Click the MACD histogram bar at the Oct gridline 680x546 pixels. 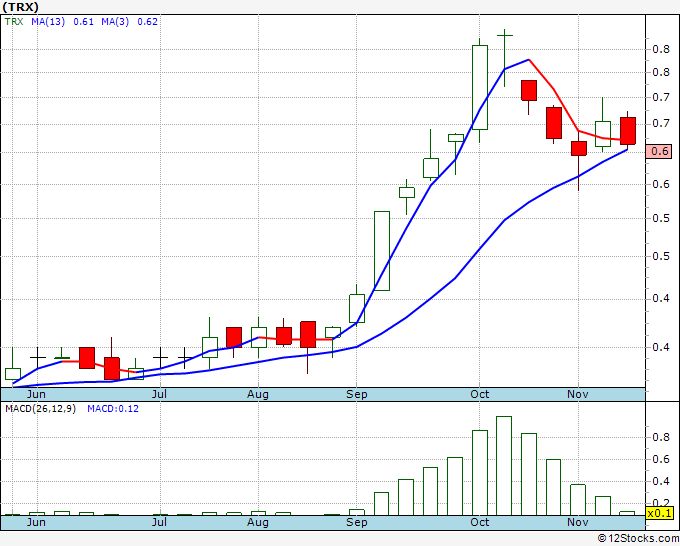(480, 473)
